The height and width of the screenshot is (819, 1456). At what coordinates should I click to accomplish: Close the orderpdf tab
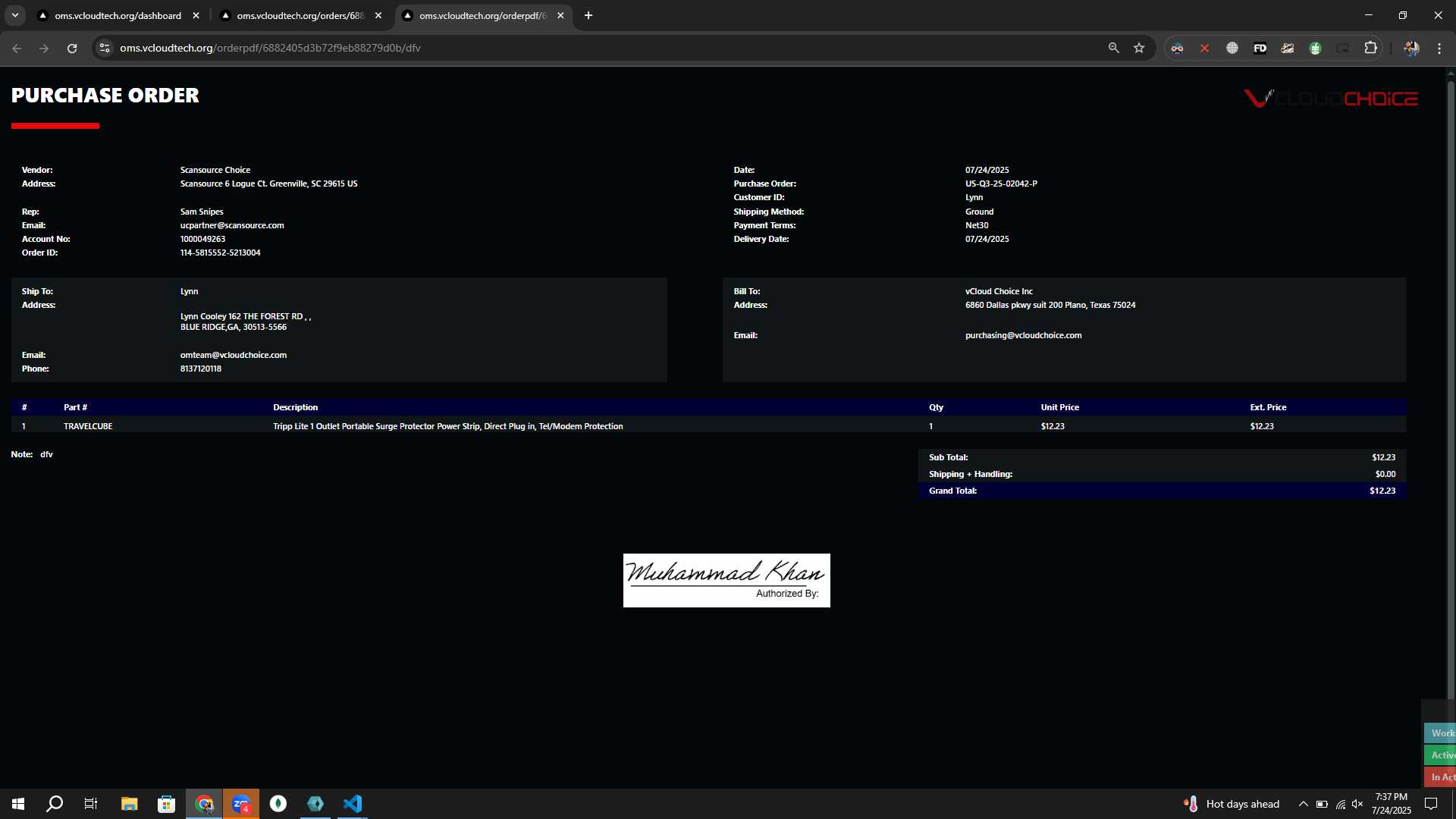click(x=560, y=15)
